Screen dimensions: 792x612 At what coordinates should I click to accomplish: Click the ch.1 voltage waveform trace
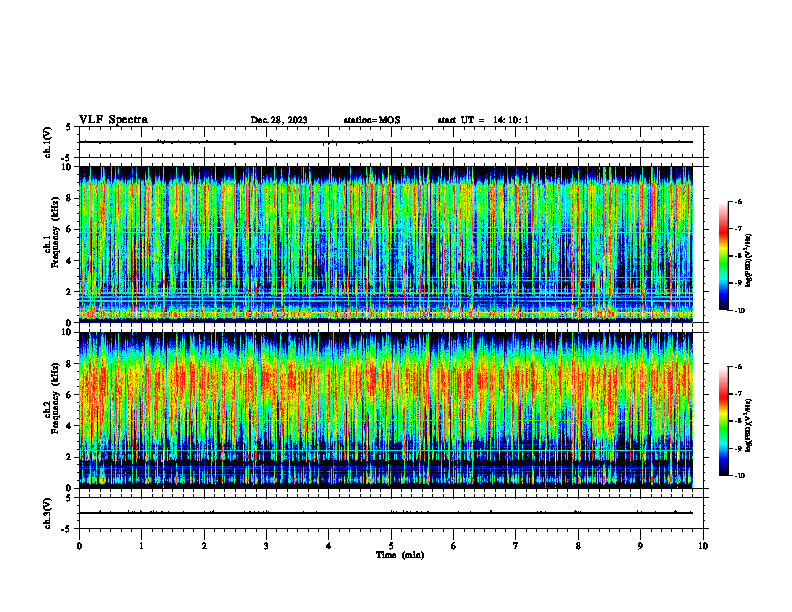click(386, 142)
